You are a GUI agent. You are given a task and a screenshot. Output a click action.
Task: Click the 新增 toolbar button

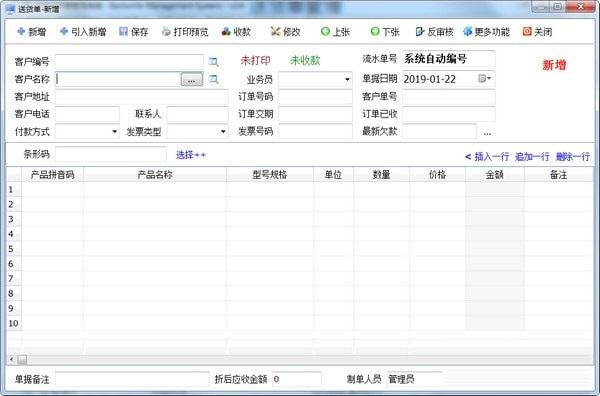tap(32, 32)
